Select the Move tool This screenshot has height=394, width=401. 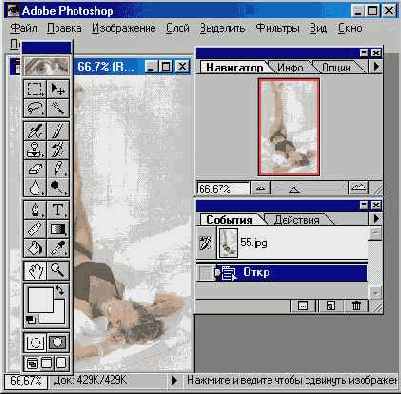[58, 89]
